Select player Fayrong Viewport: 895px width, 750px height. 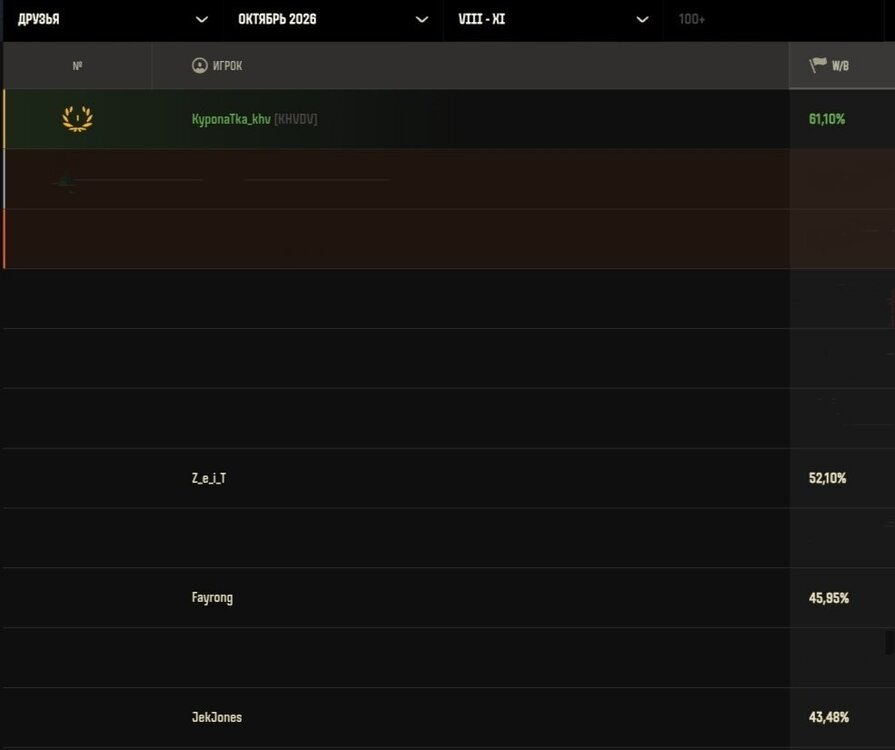tap(212, 598)
